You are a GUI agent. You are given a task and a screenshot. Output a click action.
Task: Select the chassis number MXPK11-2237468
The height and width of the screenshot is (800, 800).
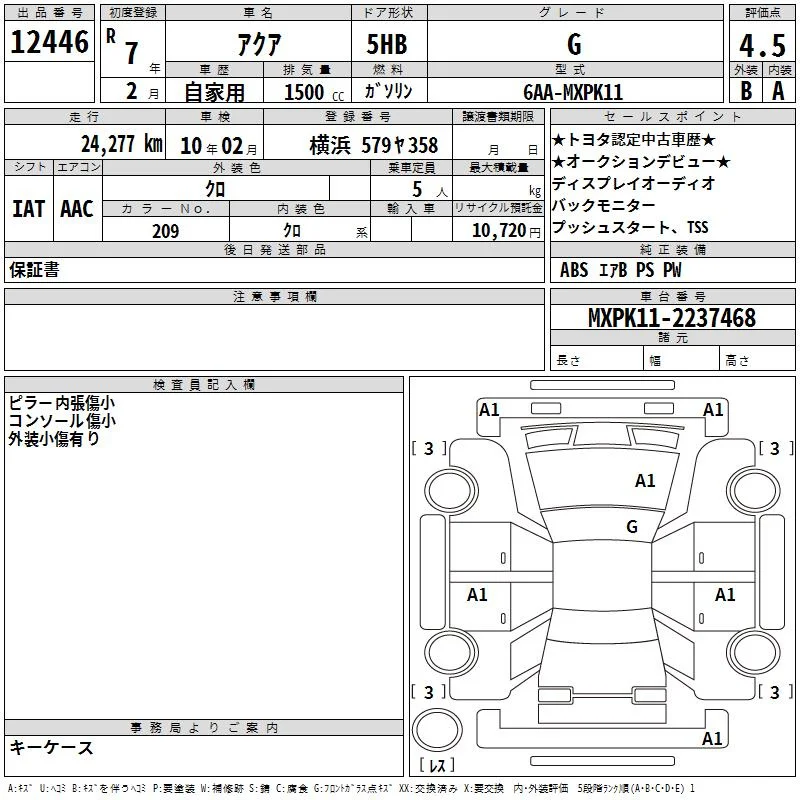(672, 318)
